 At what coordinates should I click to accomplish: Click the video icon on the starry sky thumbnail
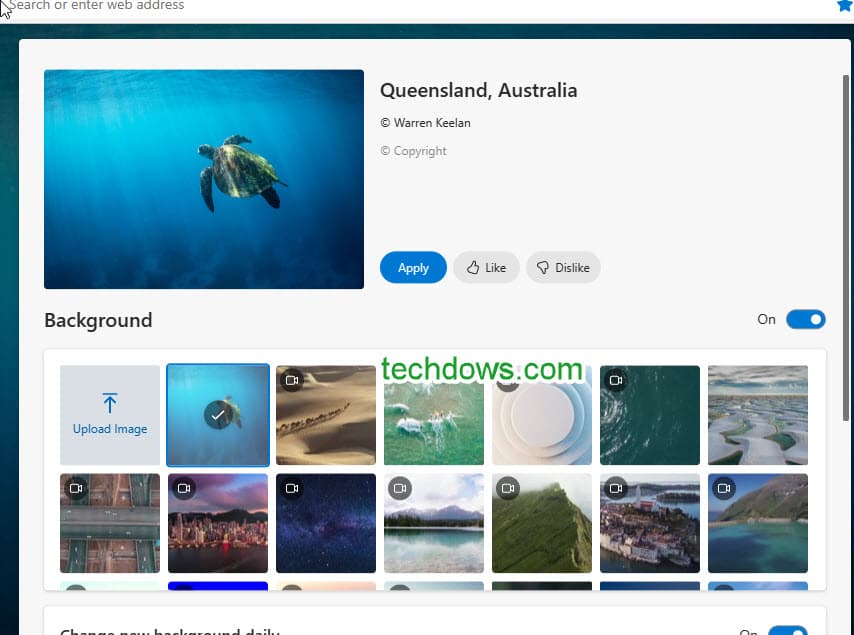click(x=292, y=489)
